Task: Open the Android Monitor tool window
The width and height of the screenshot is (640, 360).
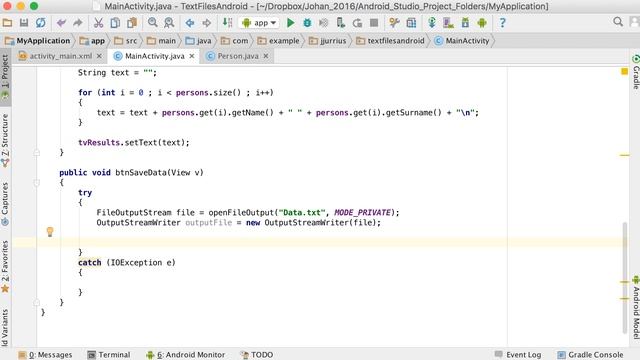Action: pyautogui.click(x=186, y=355)
